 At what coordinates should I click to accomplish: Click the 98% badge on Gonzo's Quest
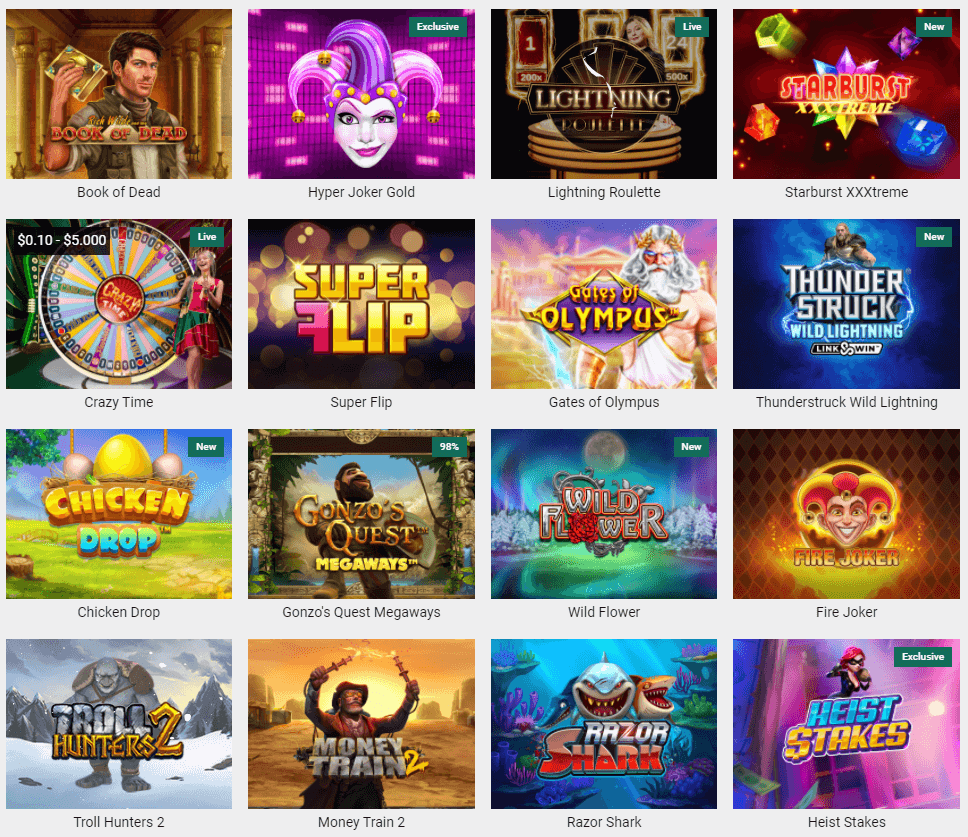click(x=449, y=446)
